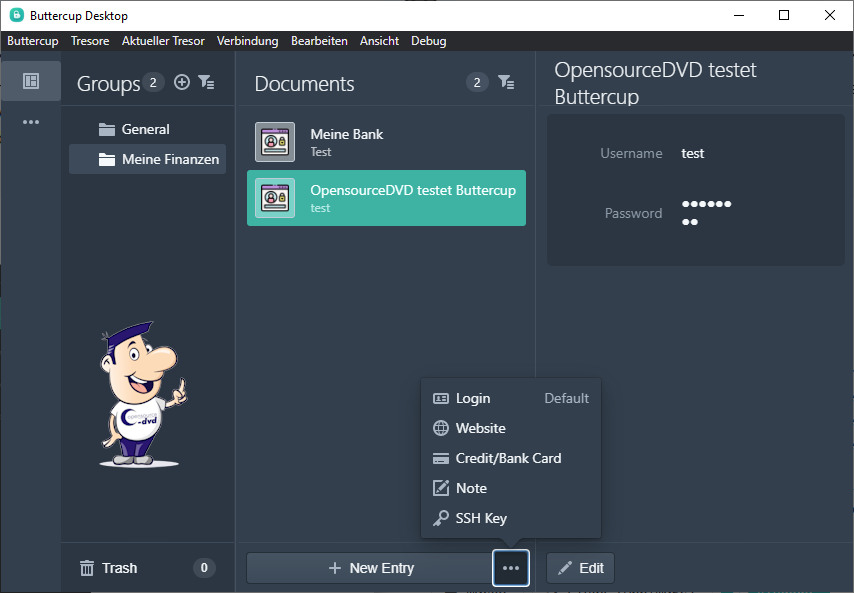Open the Verbindung menu
This screenshot has height=593, width=854.
pyautogui.click(x=247, y=41)
